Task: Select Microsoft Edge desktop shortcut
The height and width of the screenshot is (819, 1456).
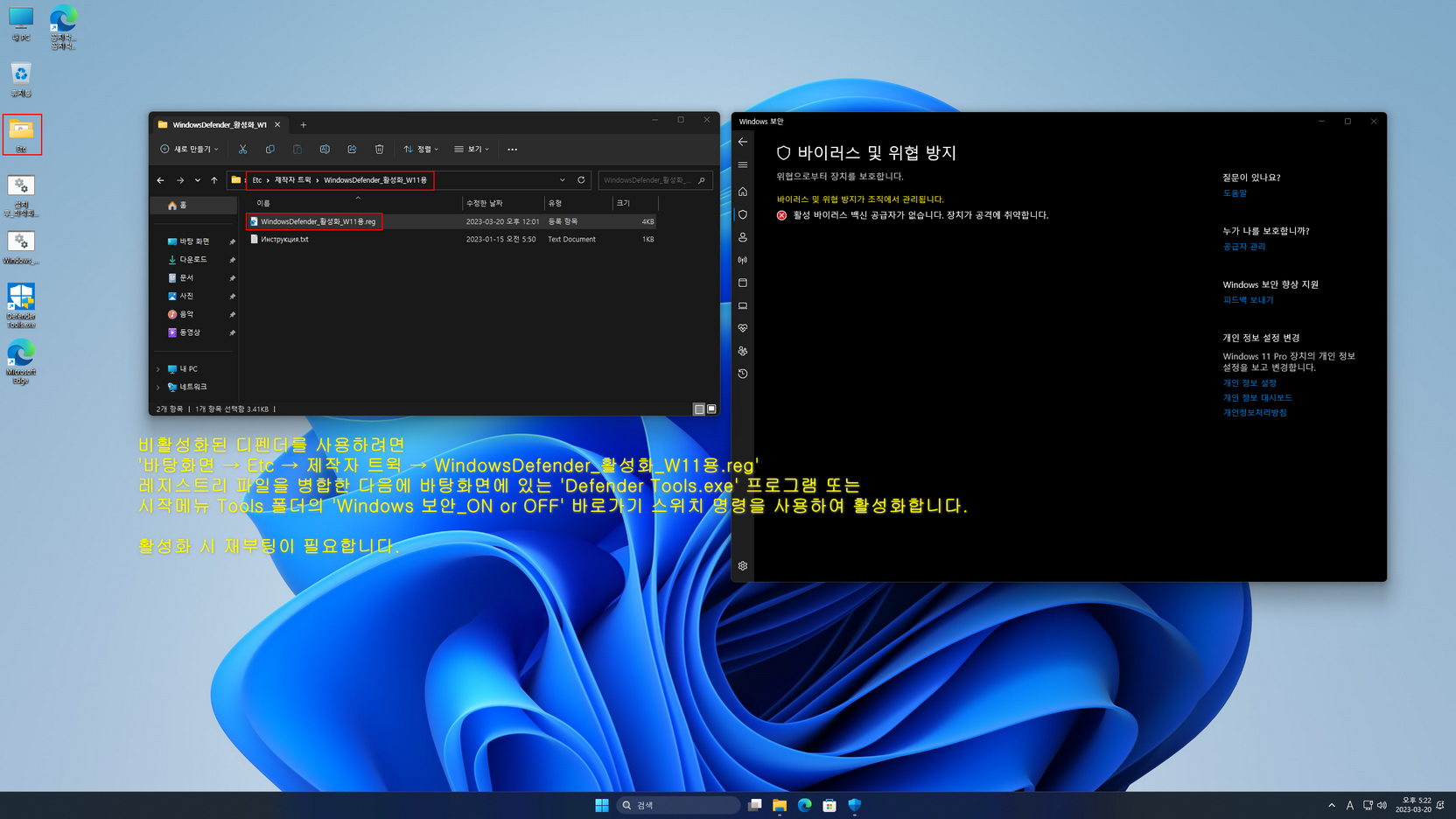Action: (21, 361)
